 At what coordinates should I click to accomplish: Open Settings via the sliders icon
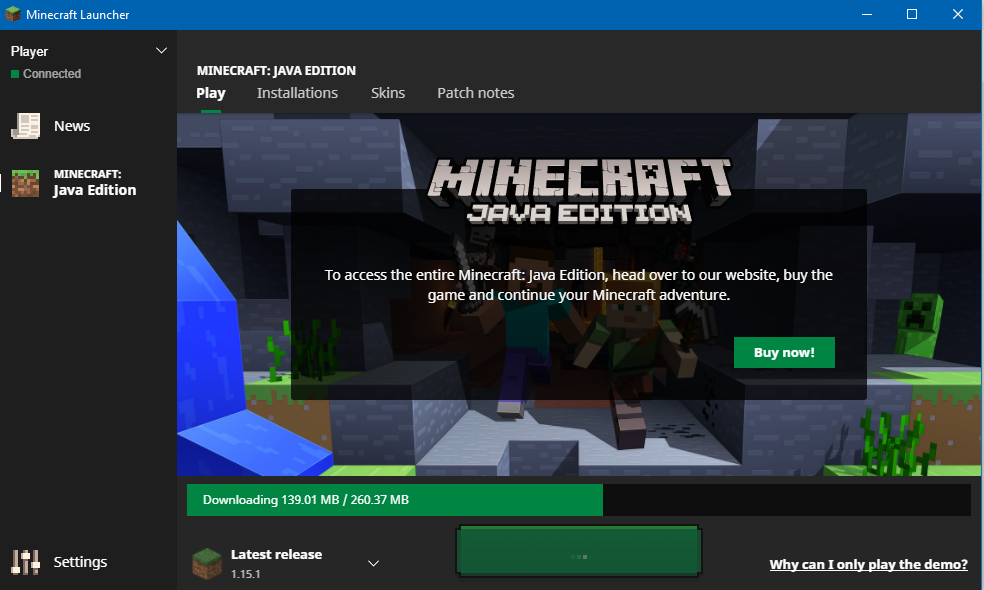25,562
